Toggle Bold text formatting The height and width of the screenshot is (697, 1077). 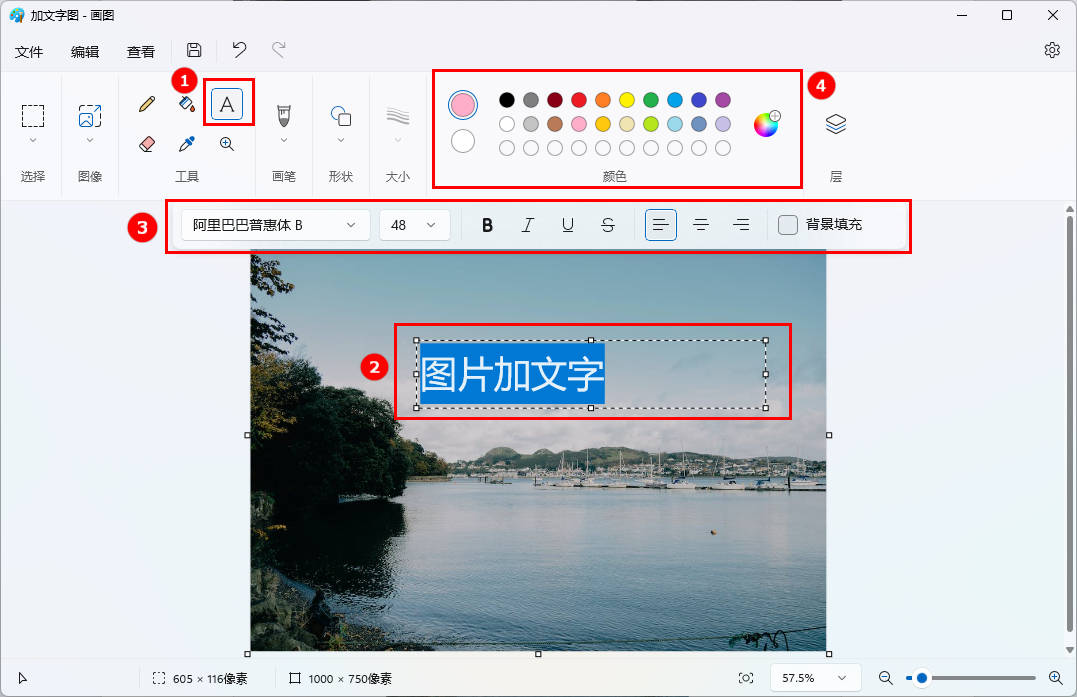coord(487,225)
